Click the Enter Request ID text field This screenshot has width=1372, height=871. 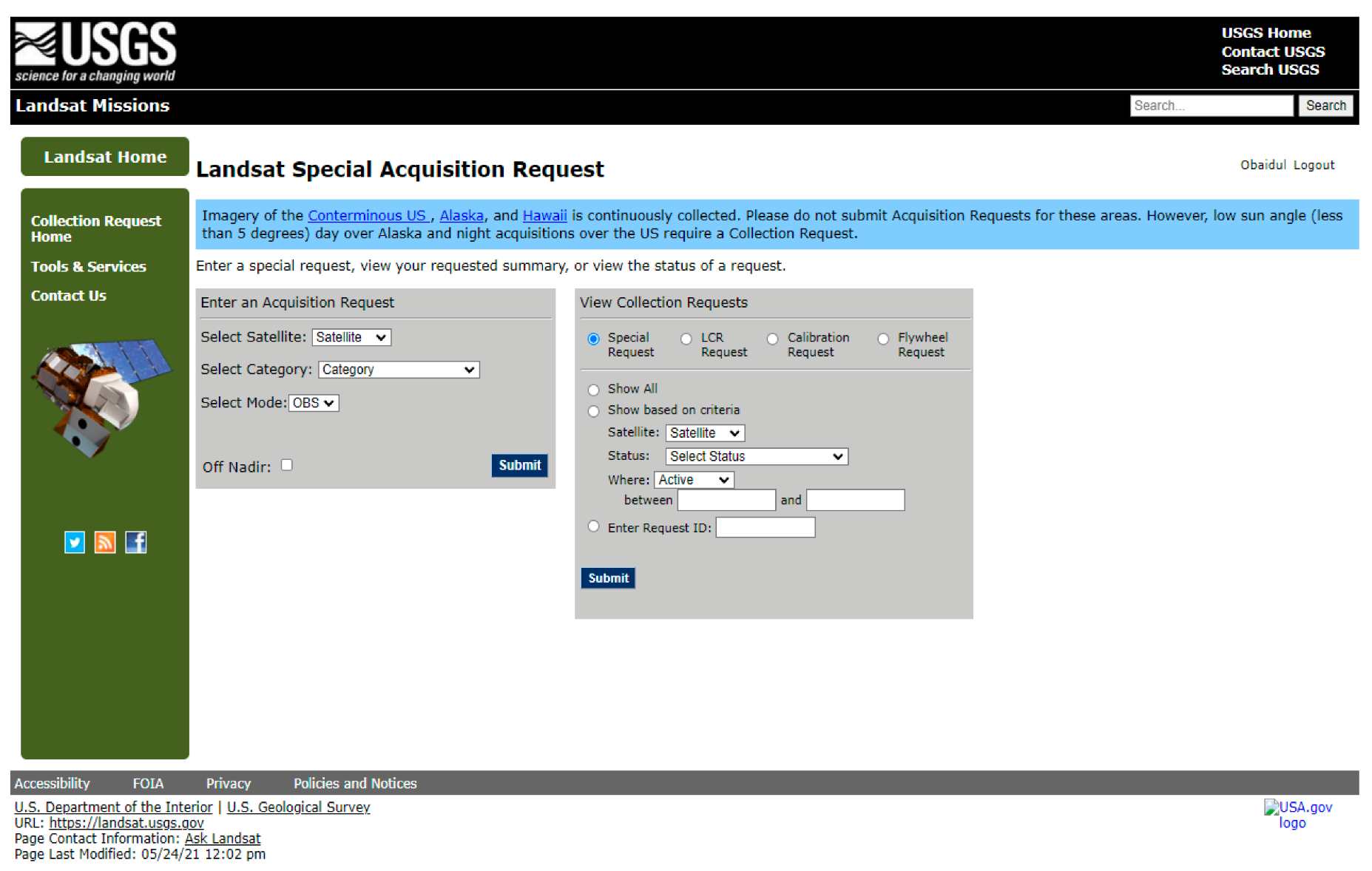(x=765, y=527)
